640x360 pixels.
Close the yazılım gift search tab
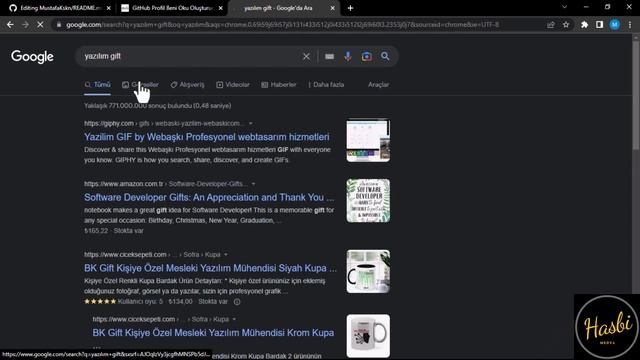pos(333,8)
